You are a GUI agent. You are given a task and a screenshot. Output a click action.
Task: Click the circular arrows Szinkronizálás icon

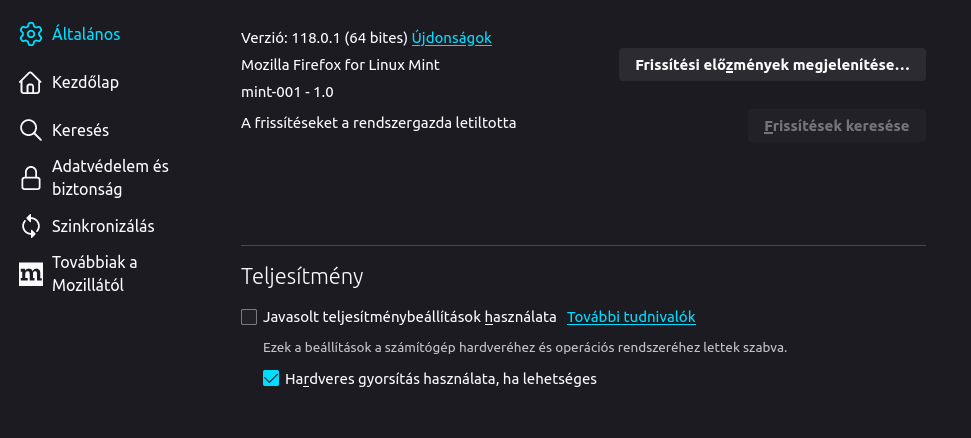(x=30, y=226)
